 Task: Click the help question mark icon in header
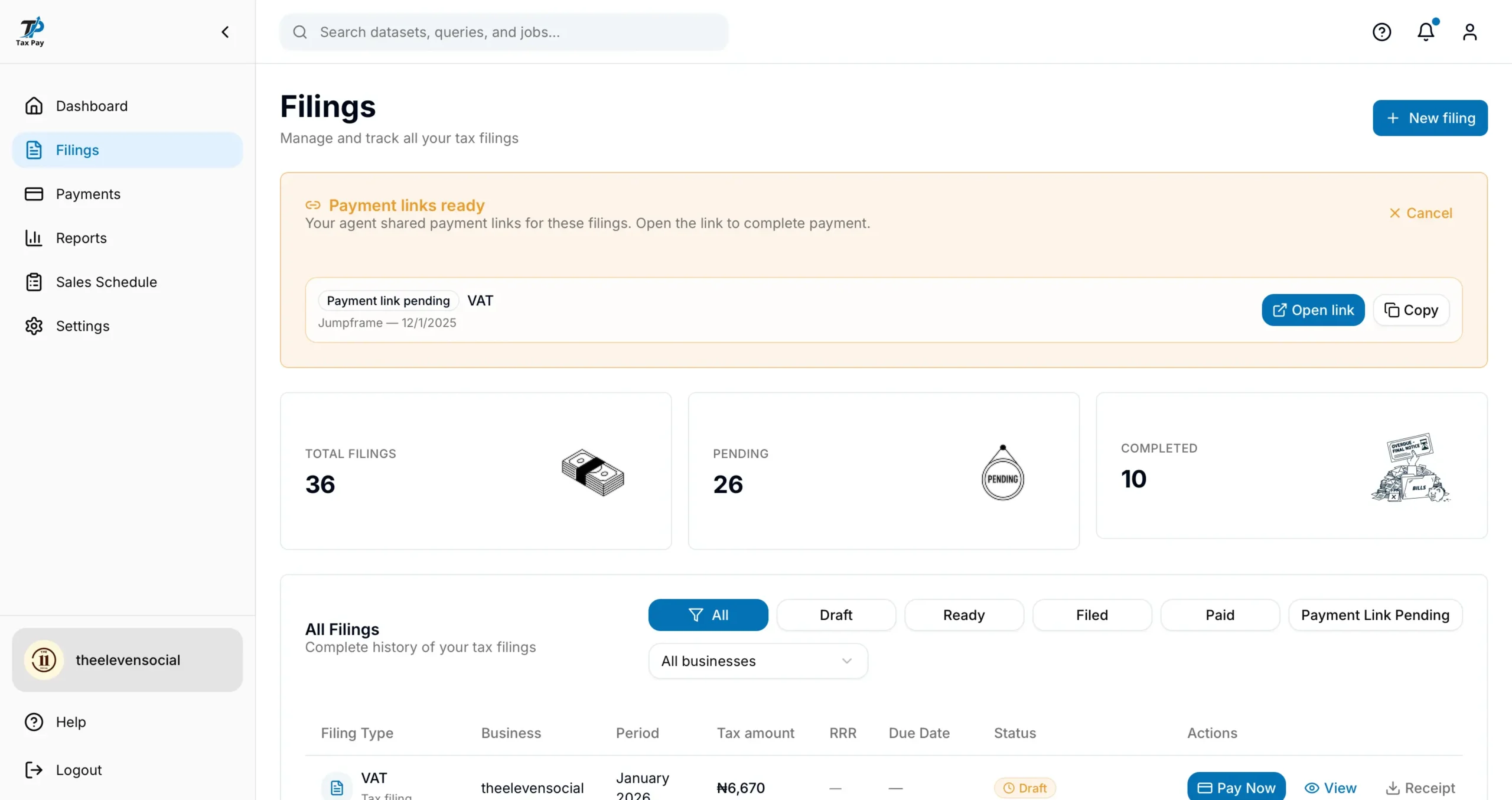pyautogui.click(x=1381, y=32)
